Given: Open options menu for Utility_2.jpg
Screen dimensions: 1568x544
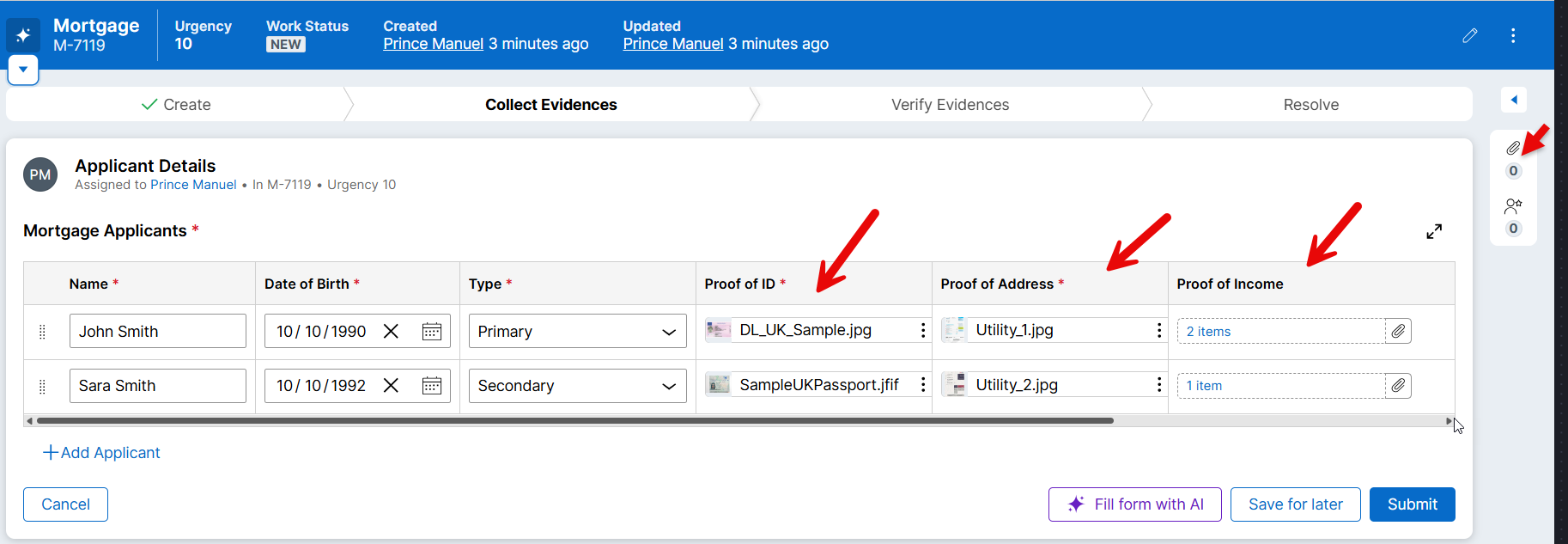Looking at the screenshot, I should (x=1158, y=385).
